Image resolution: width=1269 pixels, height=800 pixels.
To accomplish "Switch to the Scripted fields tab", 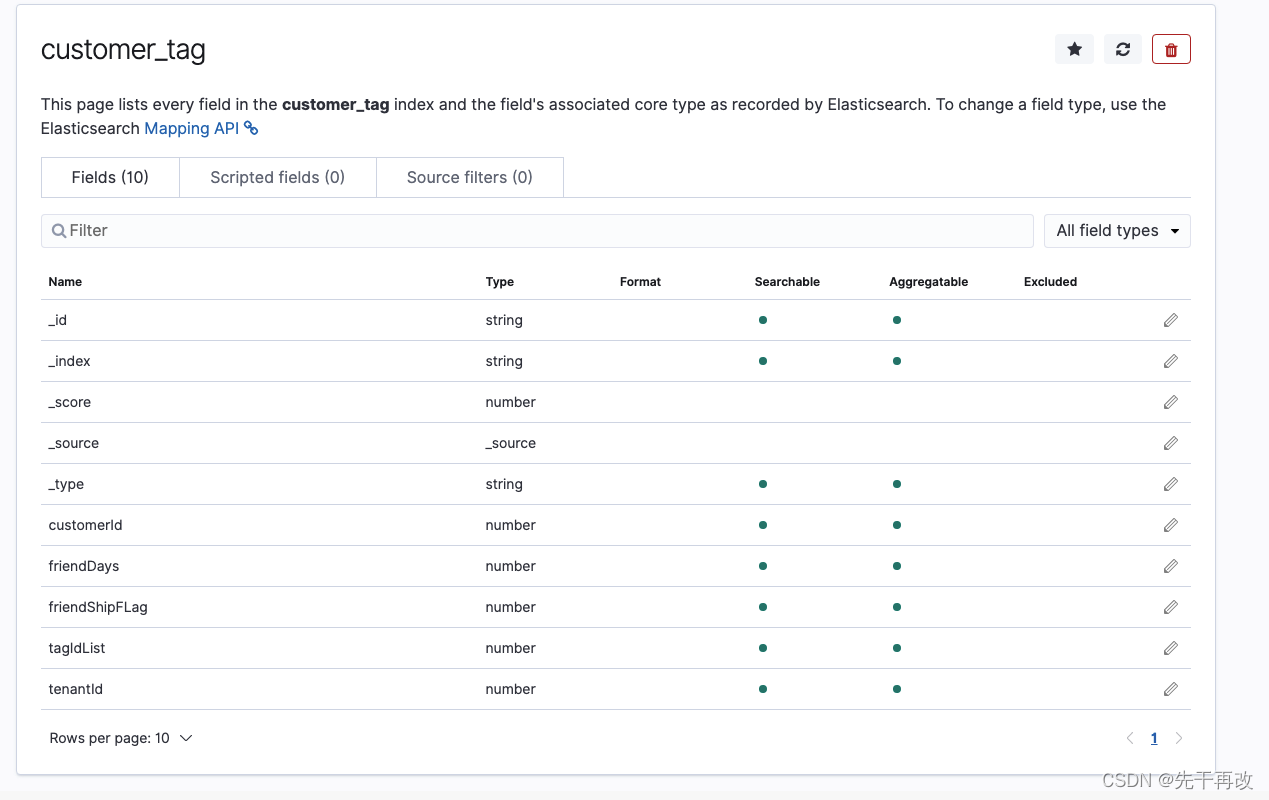I will pyautogui.click(x=277, y=177).
